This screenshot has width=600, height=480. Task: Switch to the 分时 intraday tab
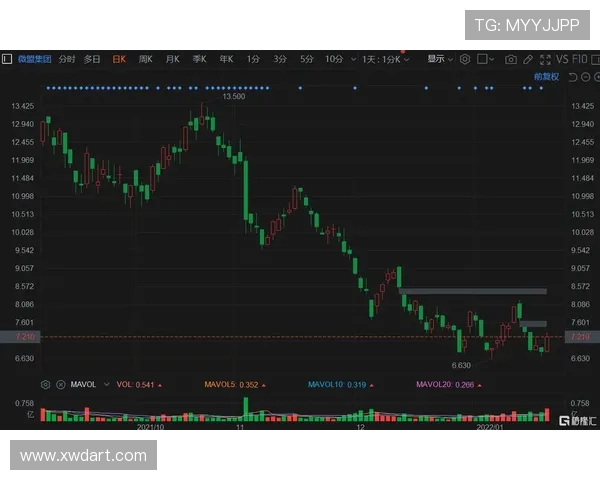(67, 59)
